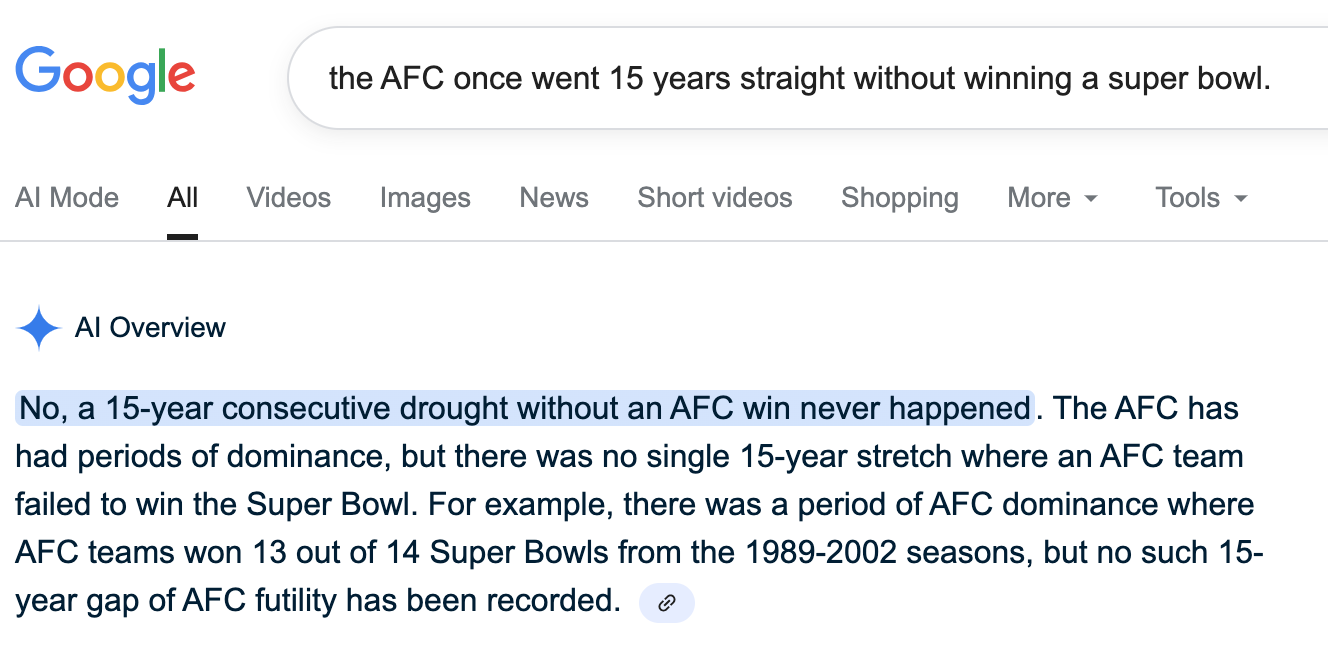Screen dimensions: 1328x654
Task: Click the AI Overview heading label
Action: [x=151, y=328]
